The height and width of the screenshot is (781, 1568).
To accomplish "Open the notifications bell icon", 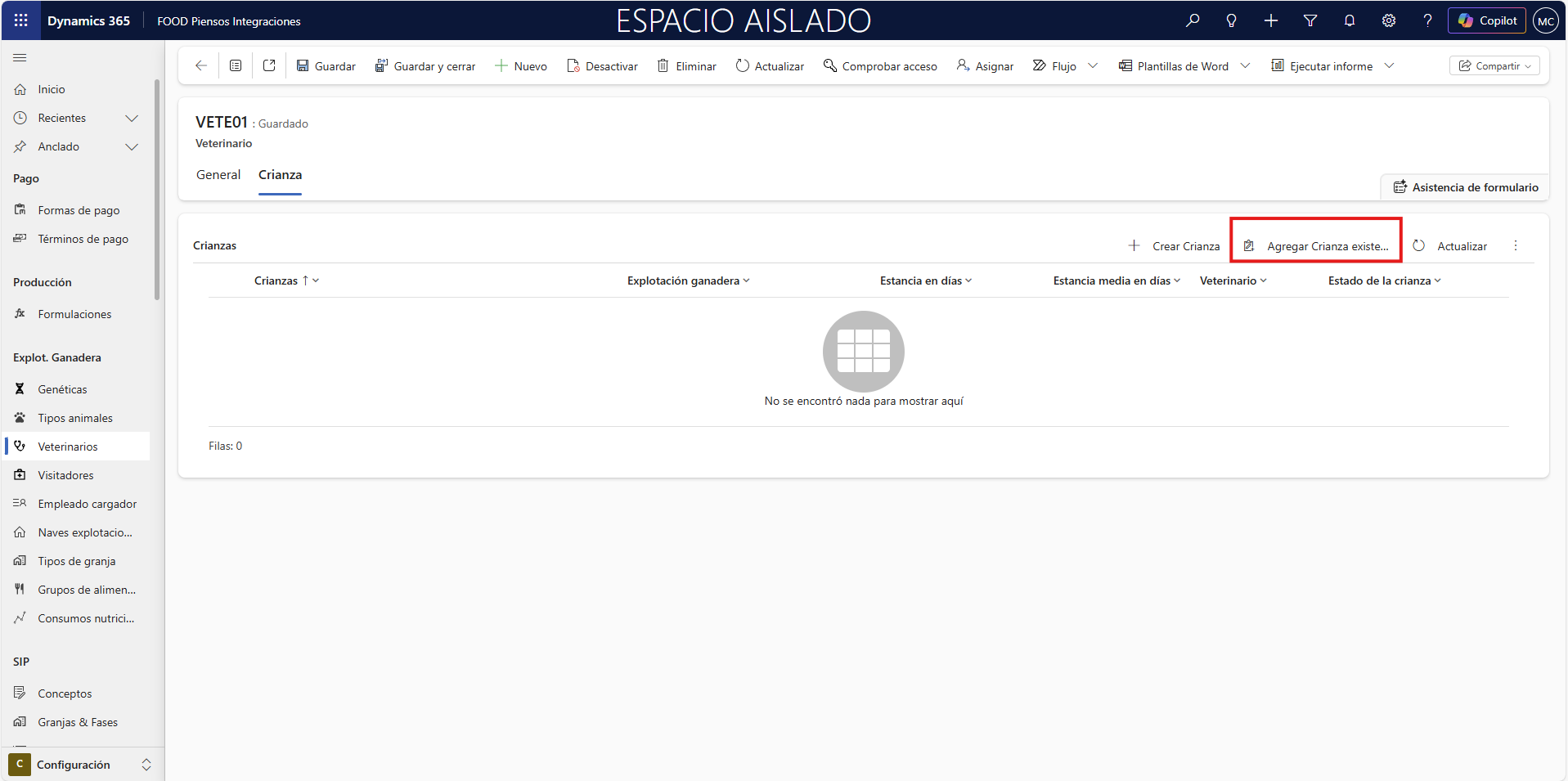I will point(1349,20).
